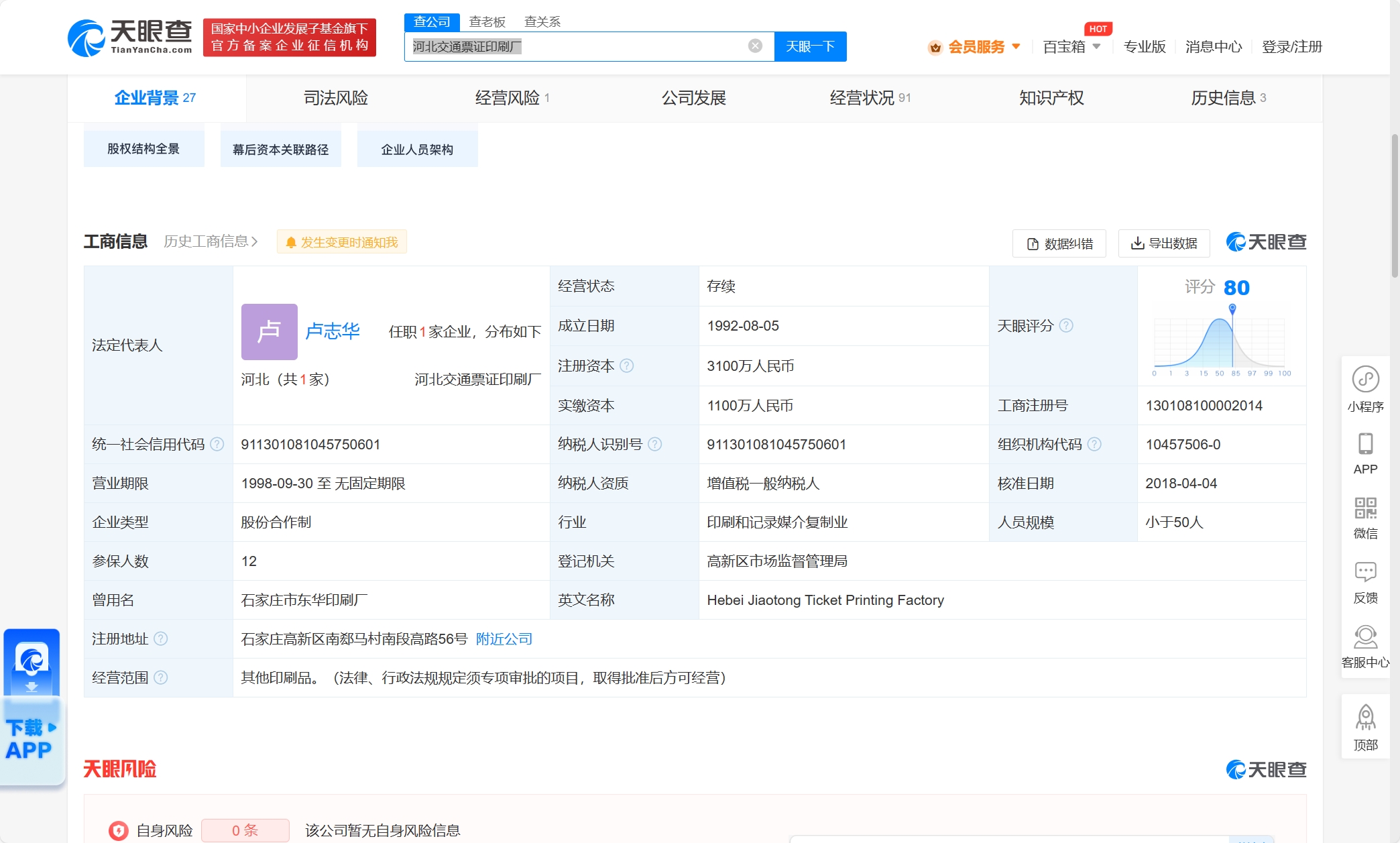1400x843 pixels.
Task: Switch to the 公司发展 tab
Action: click(694, 98)
